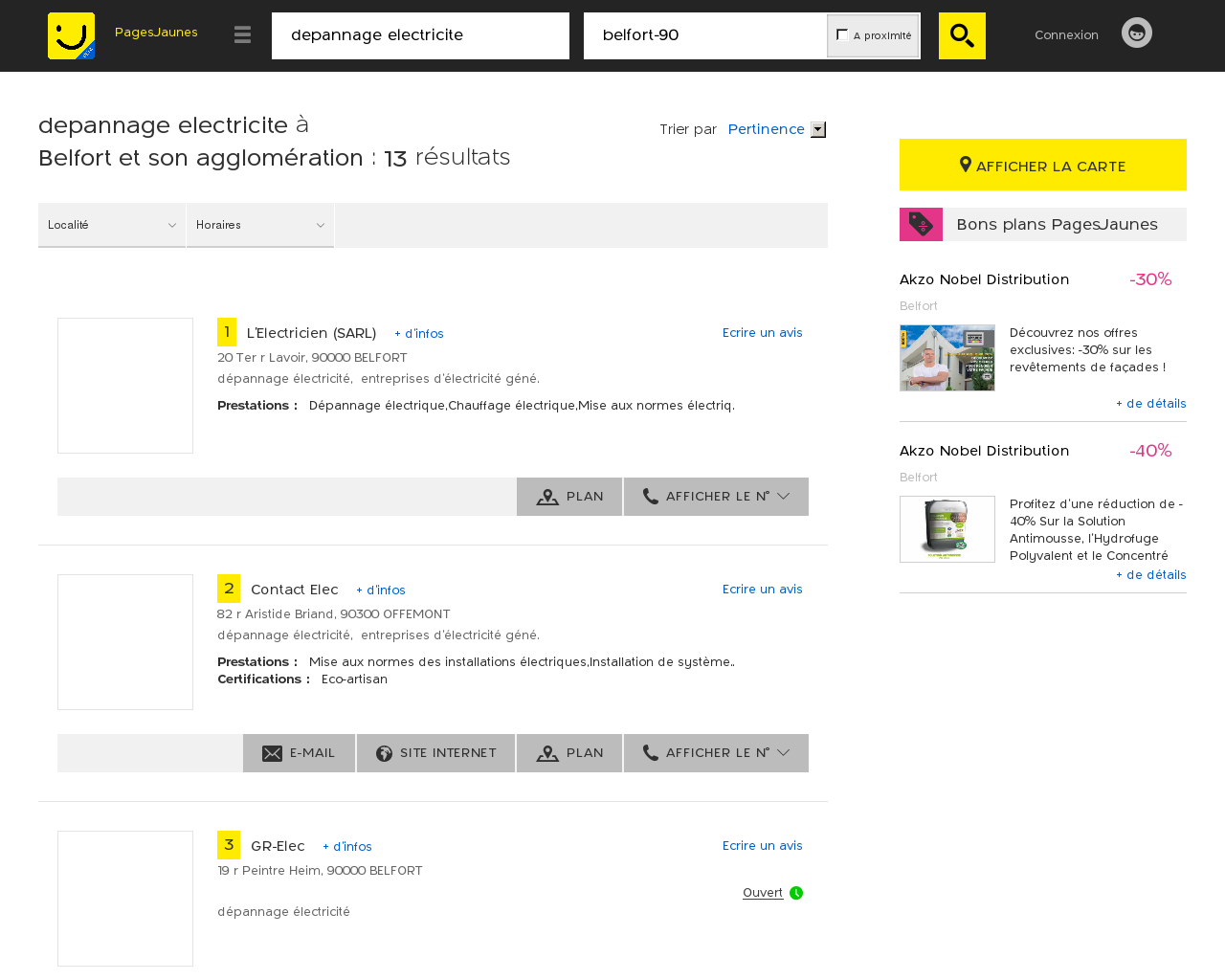Click the depannage electricite search field
1225x980 pixels.
(420, 35)
